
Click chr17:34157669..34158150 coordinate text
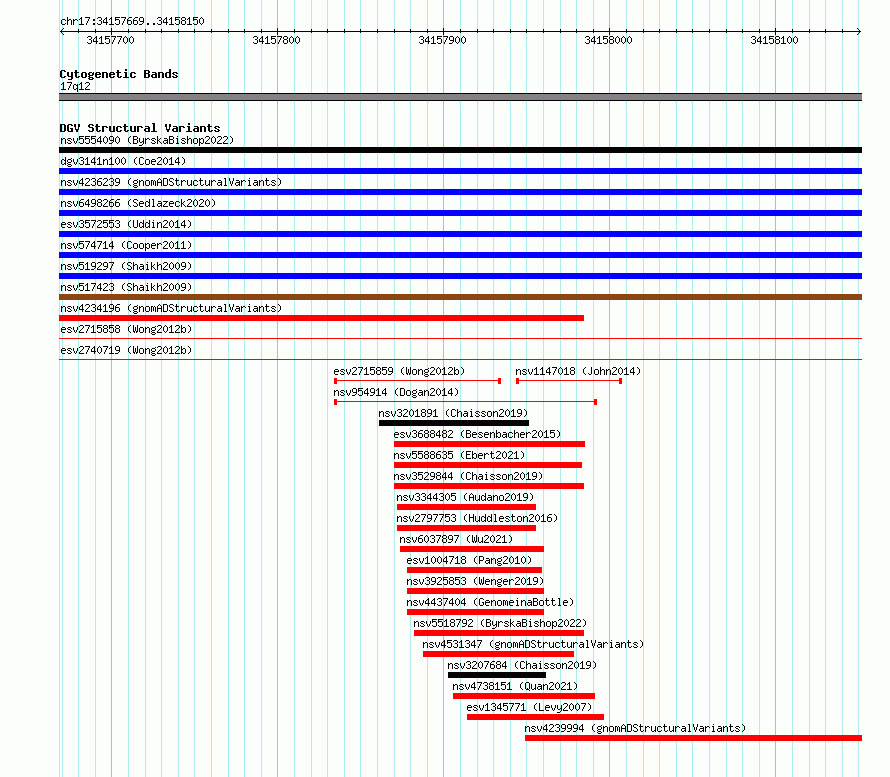[x=132, y=21]
